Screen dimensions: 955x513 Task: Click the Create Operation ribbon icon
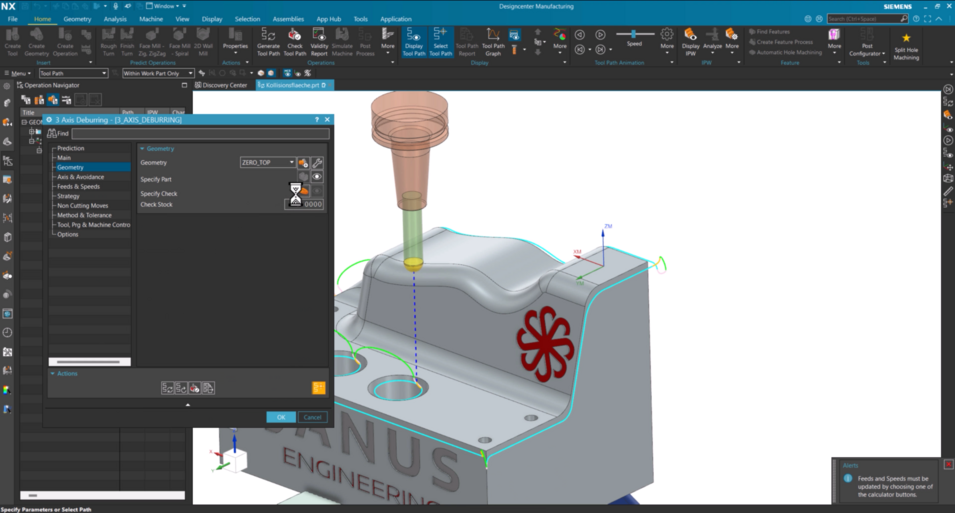coord(65,41)
